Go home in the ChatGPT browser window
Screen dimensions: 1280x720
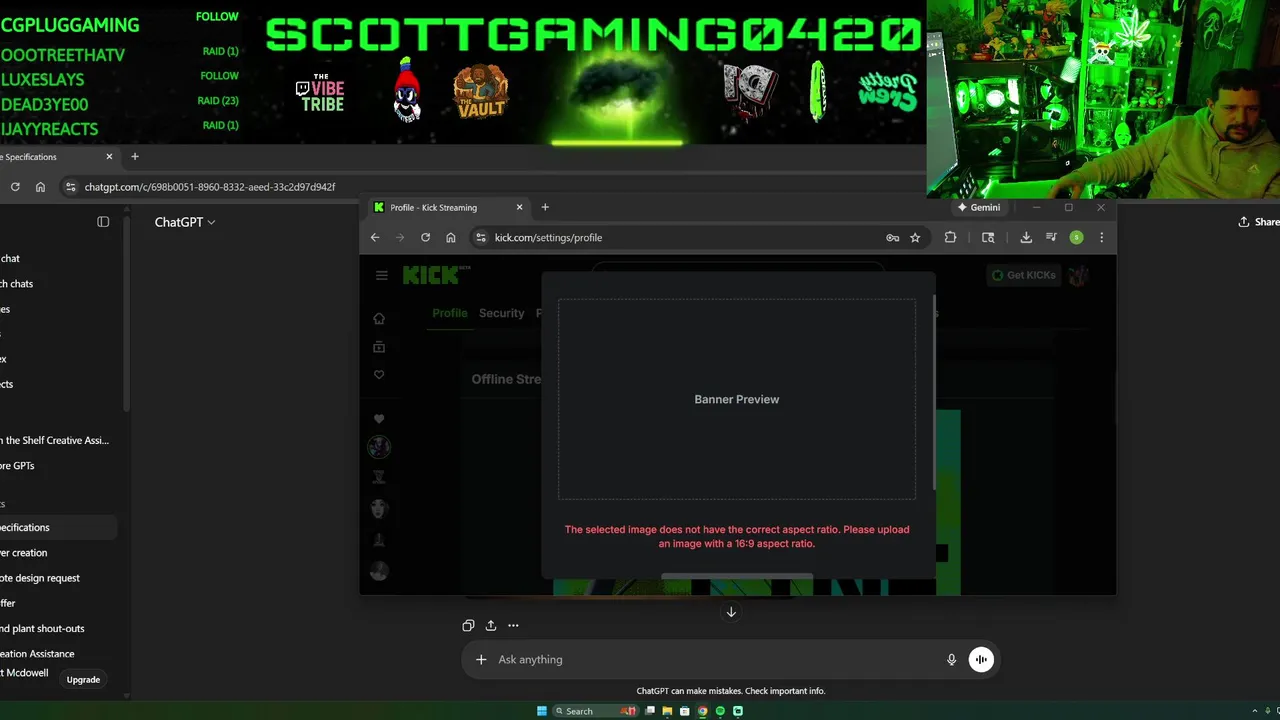40,187
